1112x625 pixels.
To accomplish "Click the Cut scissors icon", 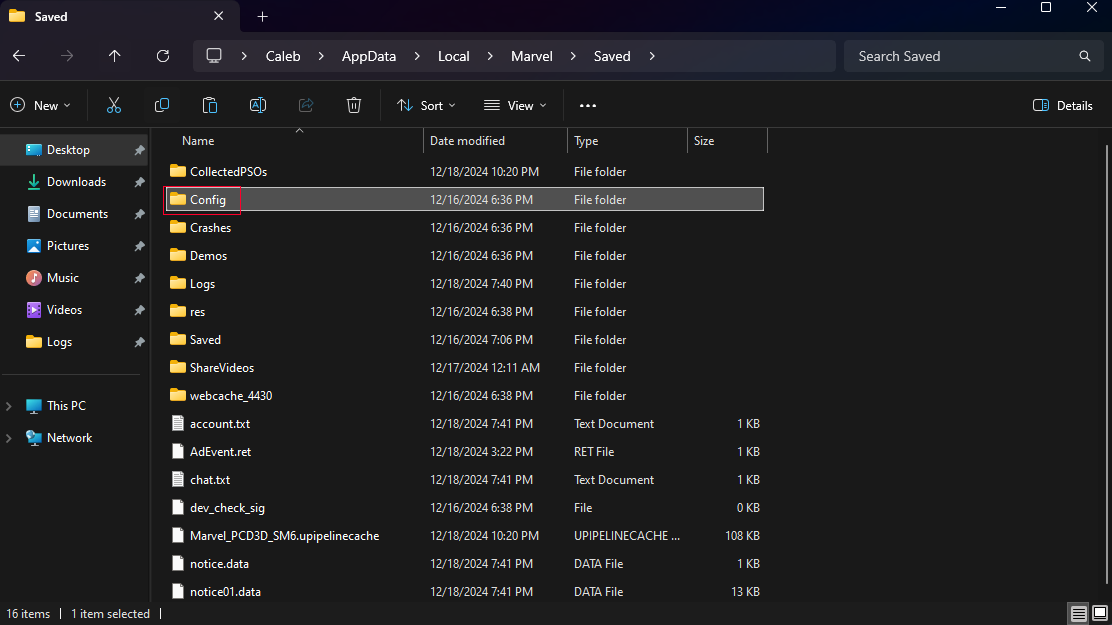I will [113, 105].
